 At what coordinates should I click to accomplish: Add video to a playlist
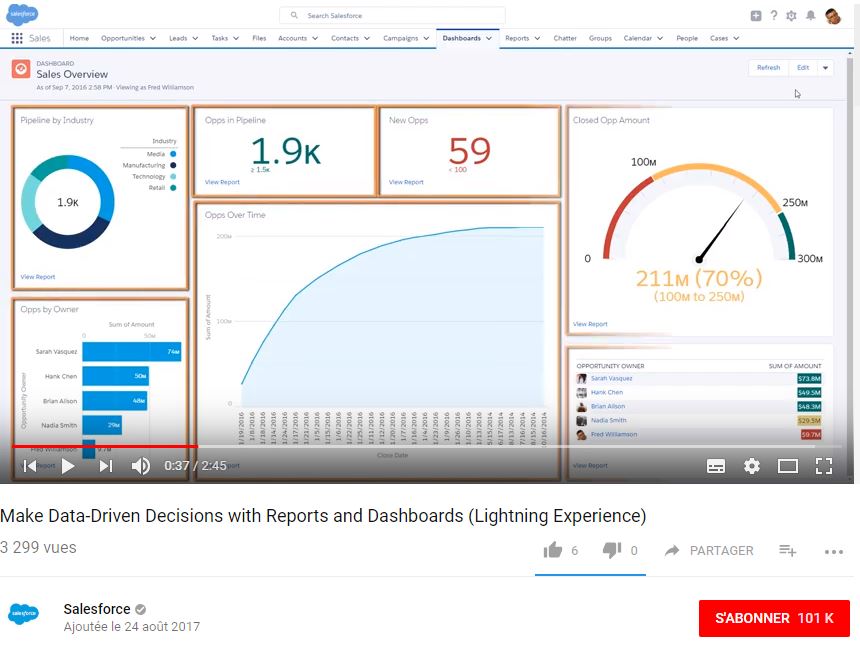click(788, 551)
